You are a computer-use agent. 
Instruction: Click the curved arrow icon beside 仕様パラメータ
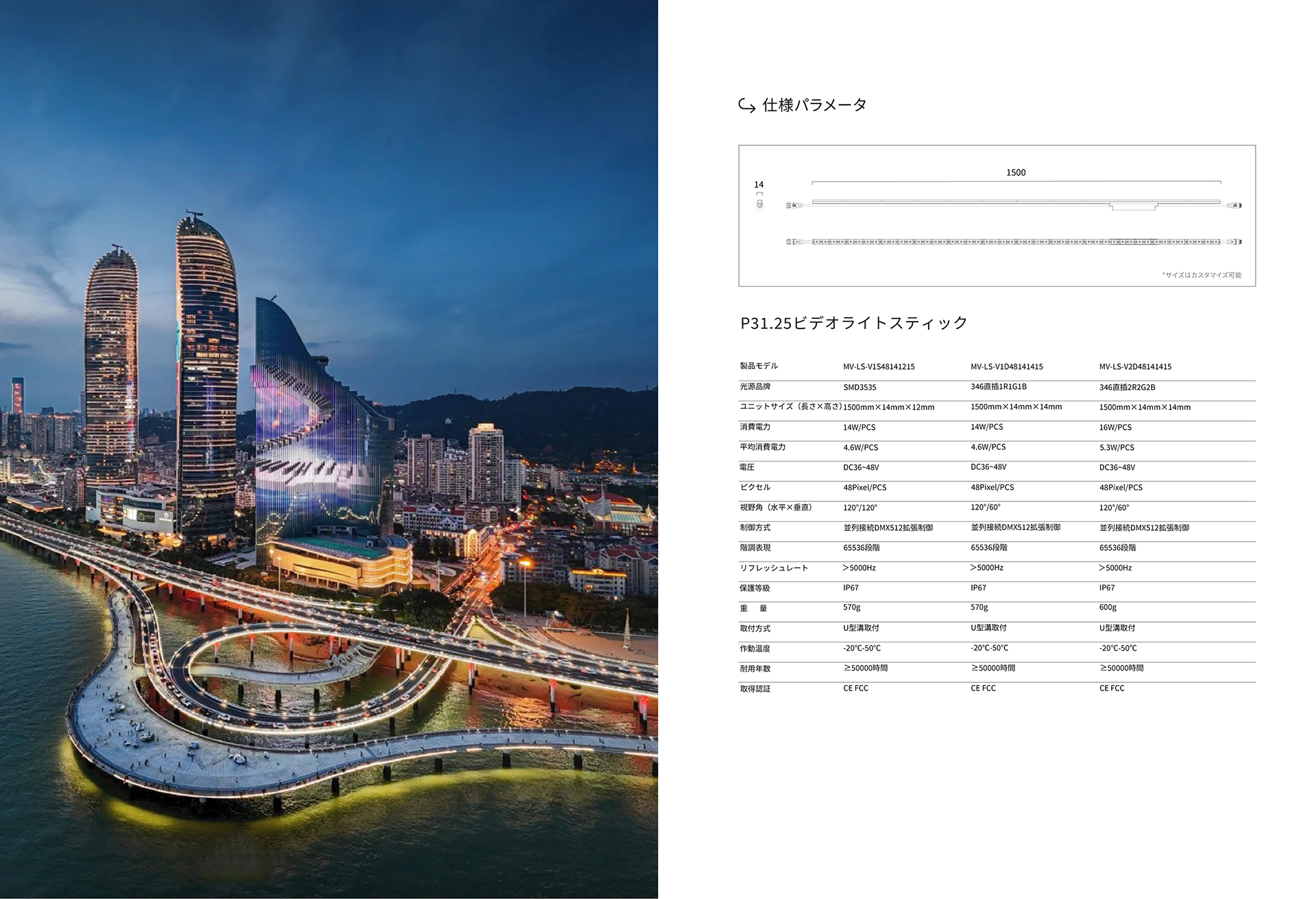point(746,106)
